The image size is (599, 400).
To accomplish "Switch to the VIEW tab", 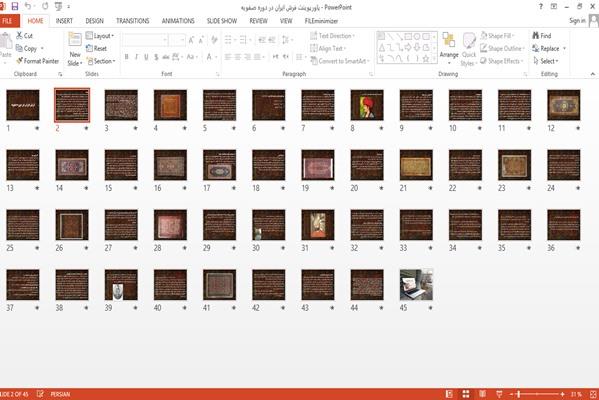I will 286,21.
